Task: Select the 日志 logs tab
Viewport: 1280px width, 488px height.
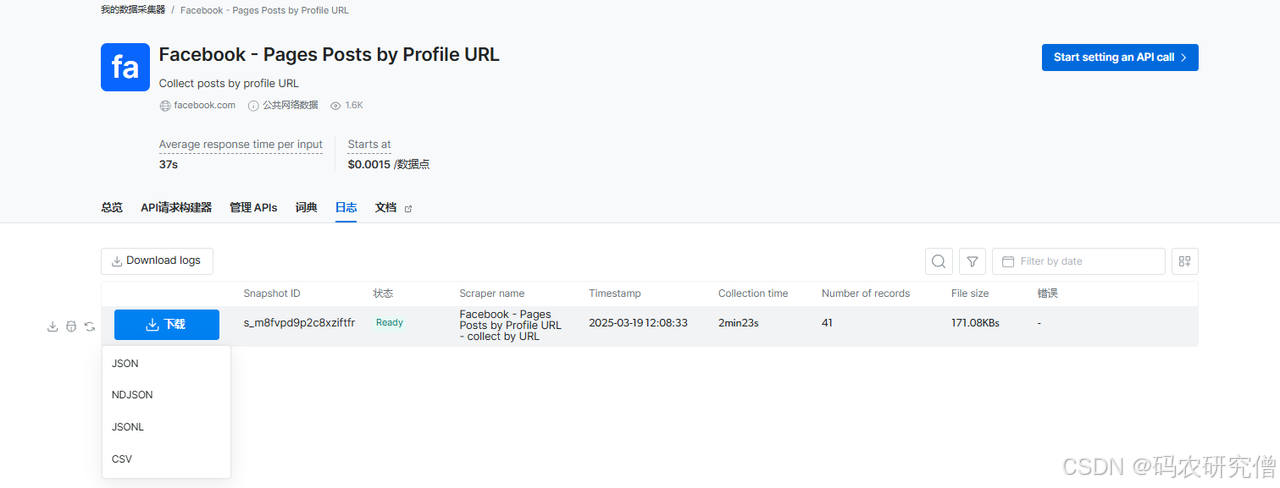Action: pyautogui.click(x=346, y=207)
